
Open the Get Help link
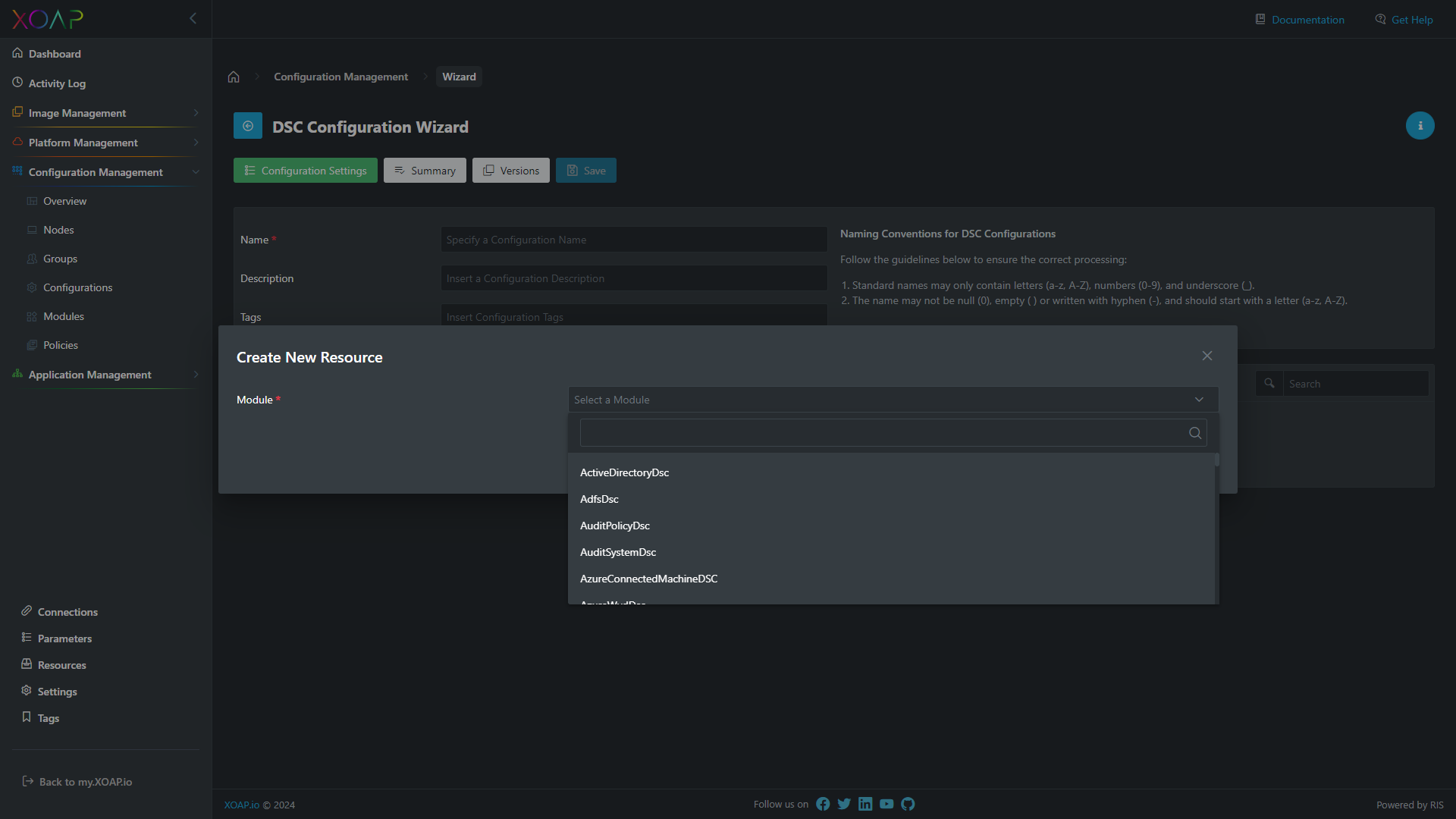point(1404,20)
